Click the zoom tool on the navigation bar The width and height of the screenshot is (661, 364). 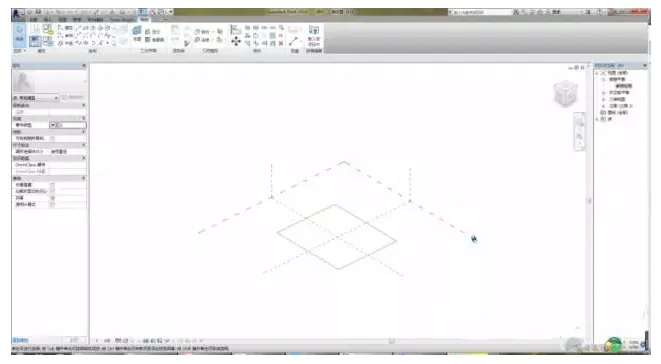pos(580,136)
